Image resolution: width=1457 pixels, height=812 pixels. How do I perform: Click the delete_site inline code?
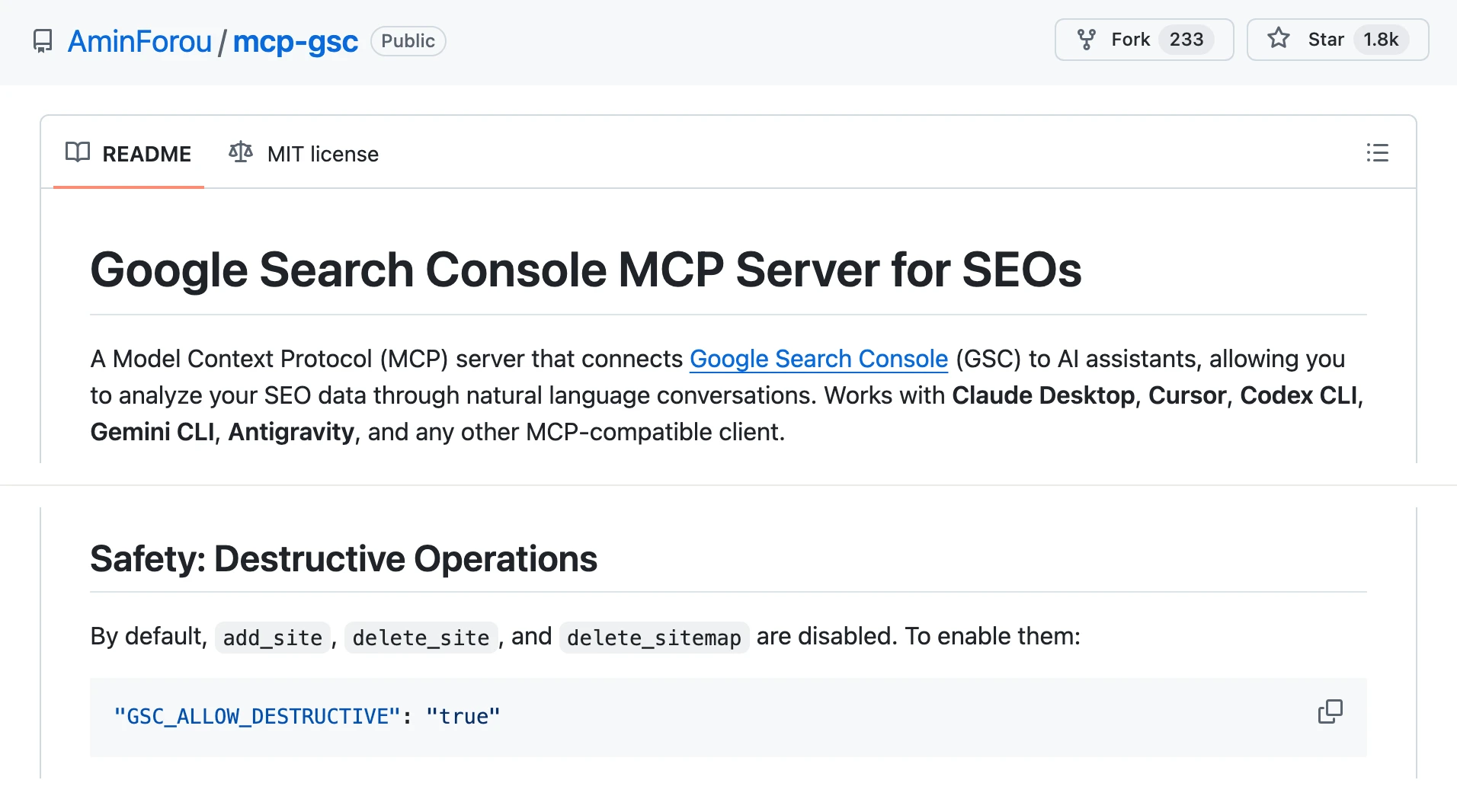coord(421,637)
